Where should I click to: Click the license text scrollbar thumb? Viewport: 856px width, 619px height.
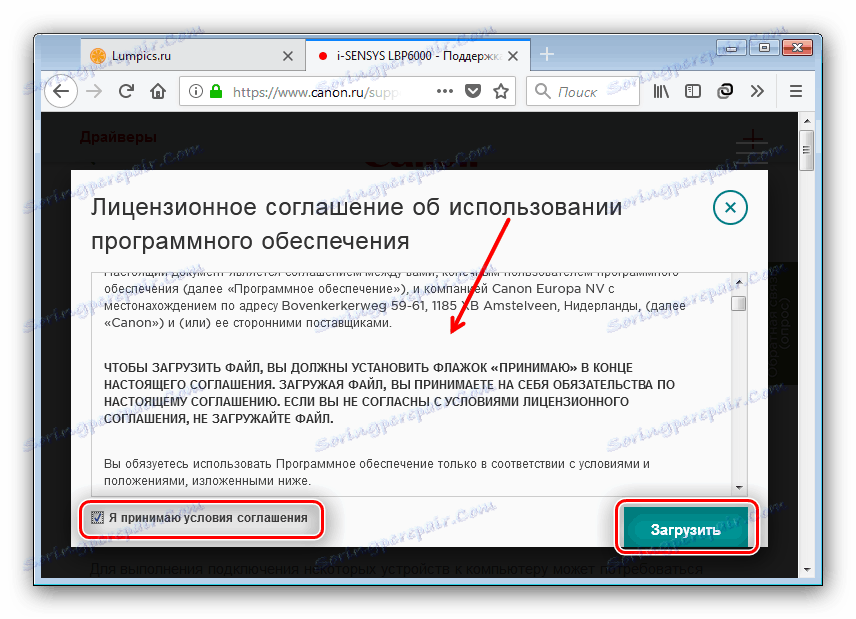coord(739,303)
